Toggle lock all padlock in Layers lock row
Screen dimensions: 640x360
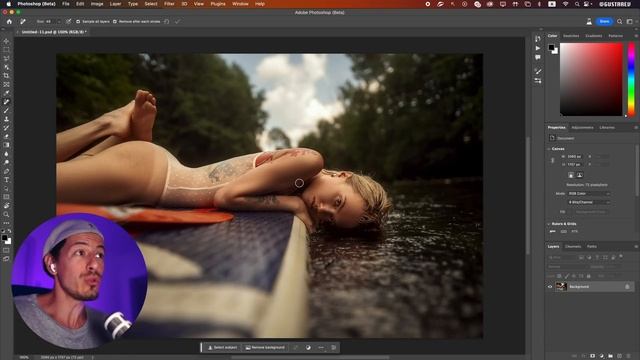pos(588,276)
